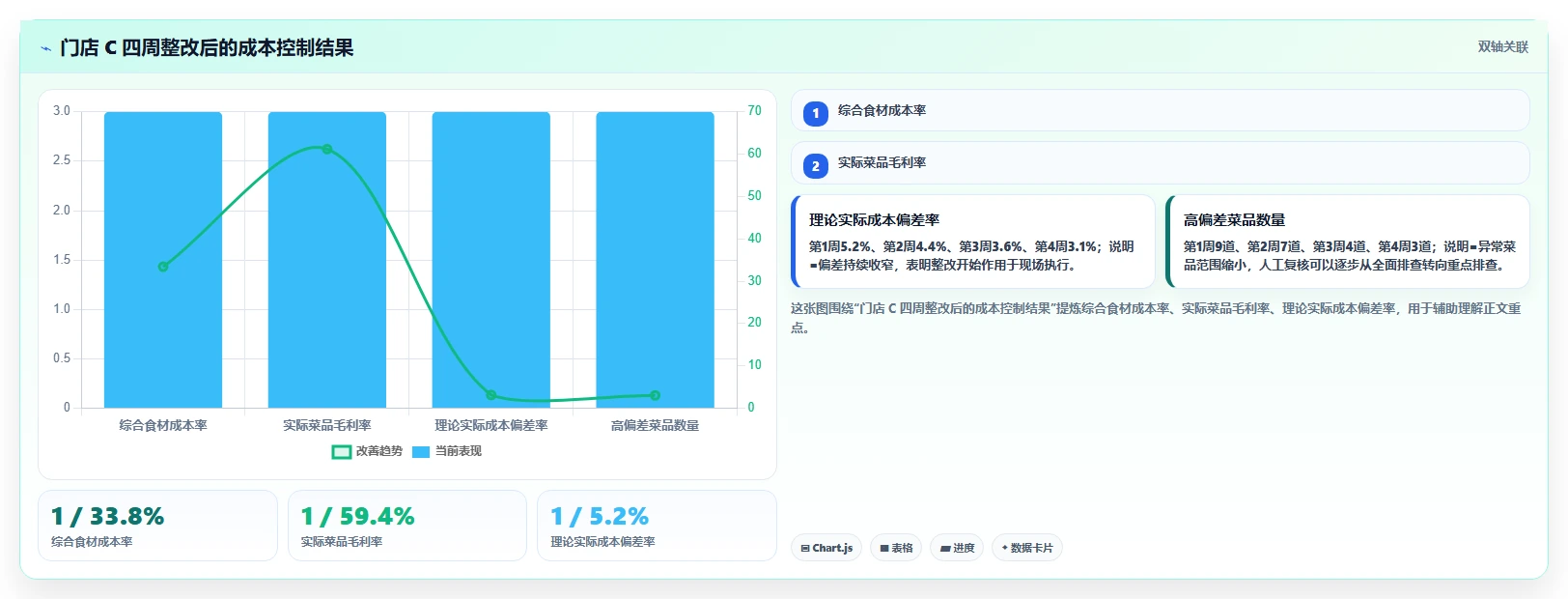Click the 高偏差菜品数量 bar in the chart
The height and width of the screenshot is (599, 1568).
click(655, 260)
